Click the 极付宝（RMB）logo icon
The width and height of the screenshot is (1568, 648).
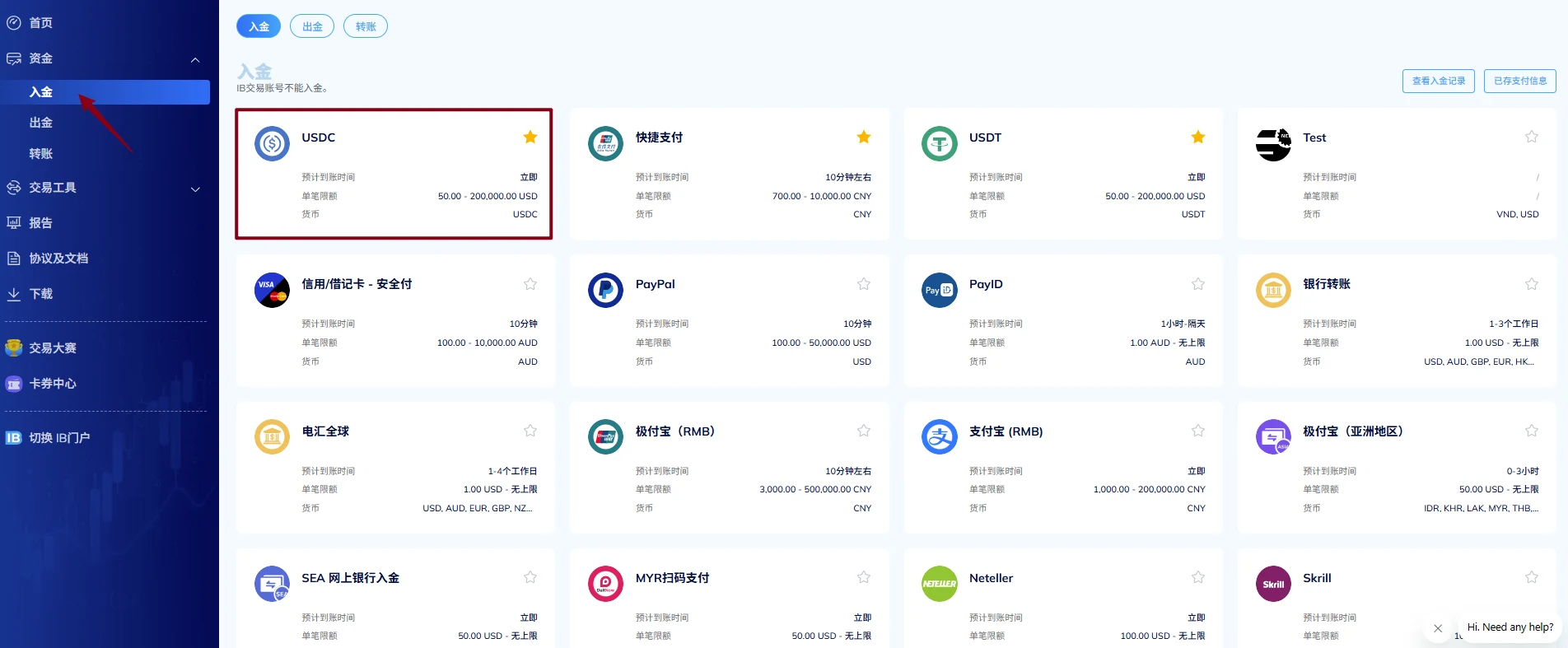coord(605,437)
